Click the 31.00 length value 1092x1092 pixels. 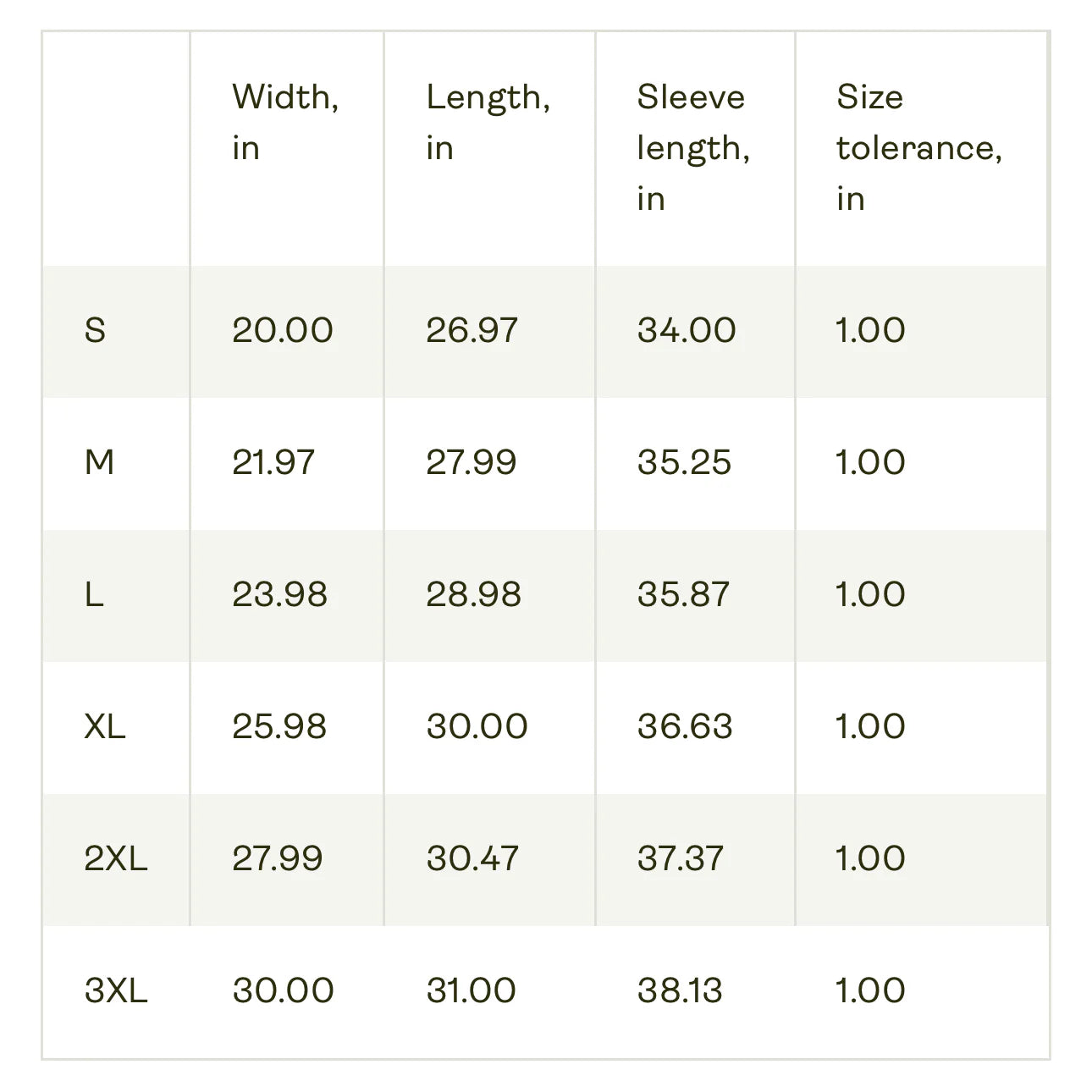pyautogui.click(x=471, y=990)
